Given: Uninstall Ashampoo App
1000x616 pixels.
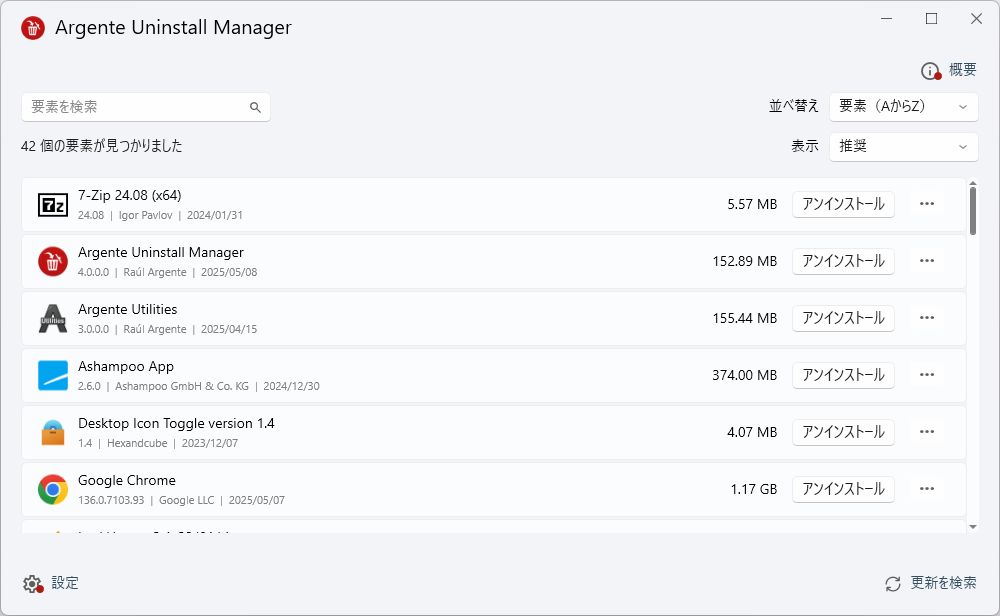Looking at the screenshot, I should [843, 375].
